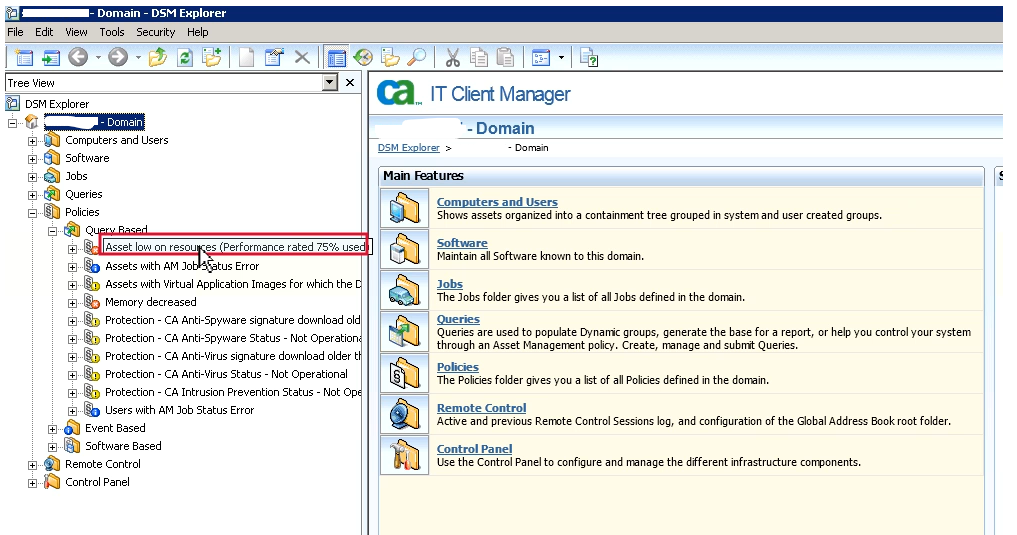Click the DSM Explorer breadcrumb link

(408, 148)
